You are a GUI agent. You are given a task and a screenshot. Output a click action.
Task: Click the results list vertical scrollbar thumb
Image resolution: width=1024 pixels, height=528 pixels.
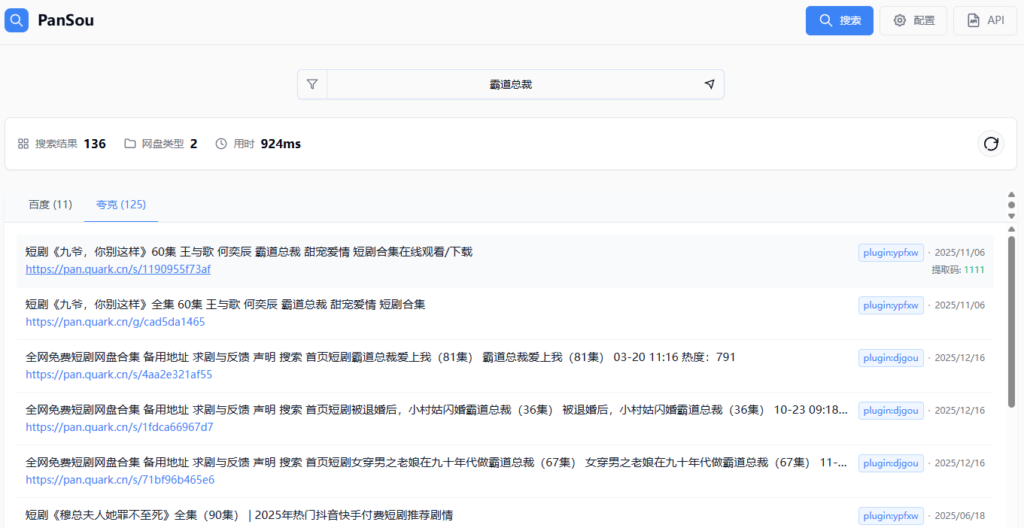[x=1012, y=322]
